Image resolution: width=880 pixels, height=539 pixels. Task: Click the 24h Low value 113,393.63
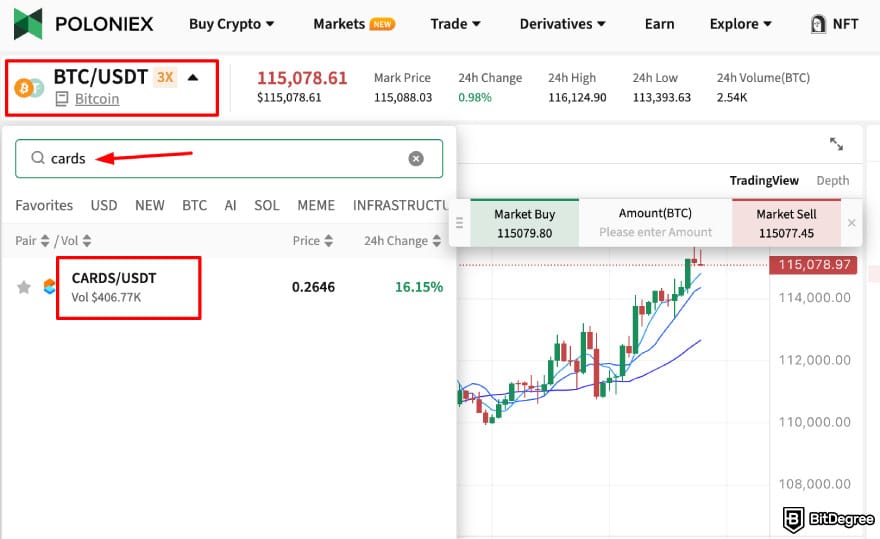[x=662, y=98]
